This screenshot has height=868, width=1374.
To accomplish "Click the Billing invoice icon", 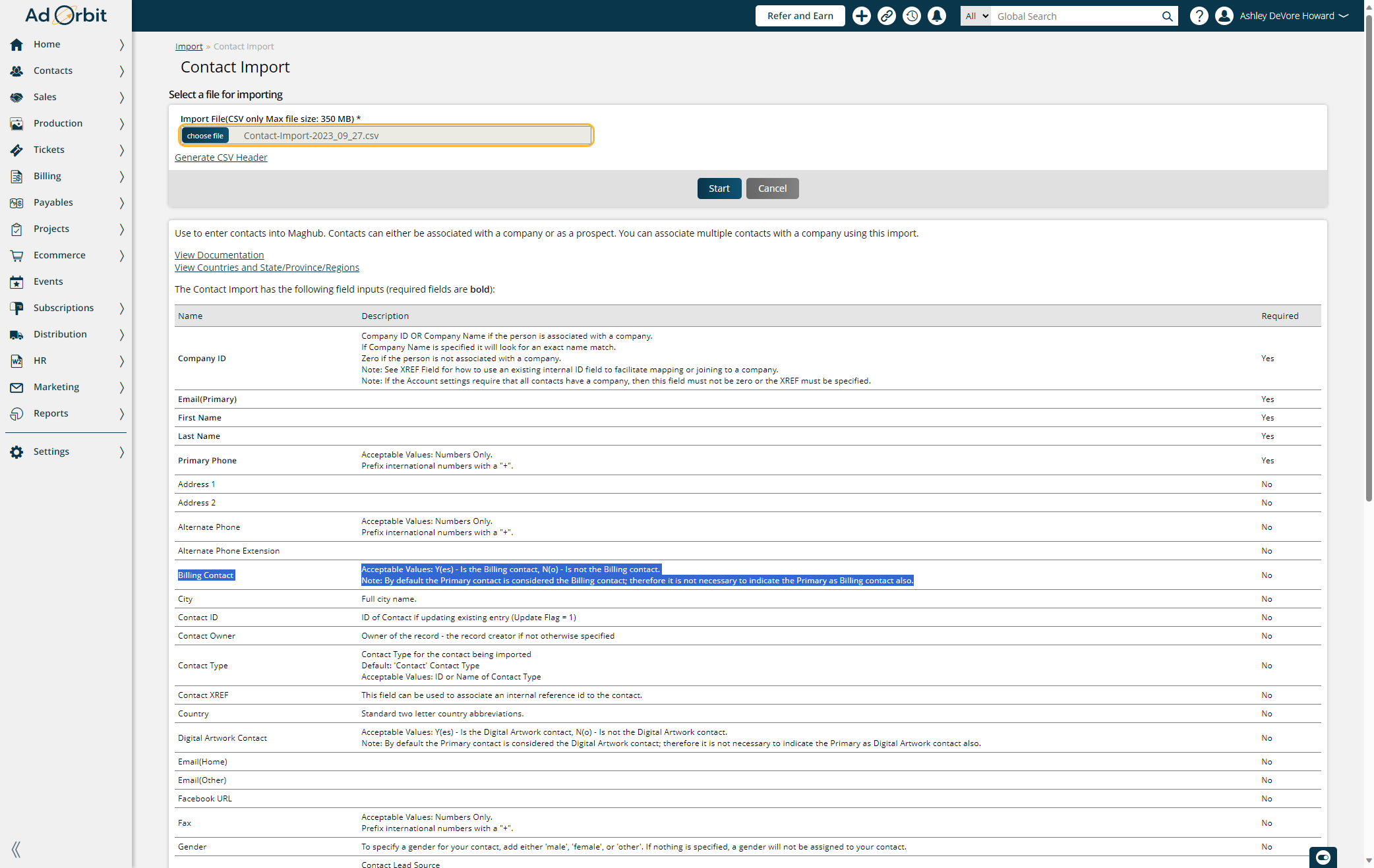I will pos(16,176).
